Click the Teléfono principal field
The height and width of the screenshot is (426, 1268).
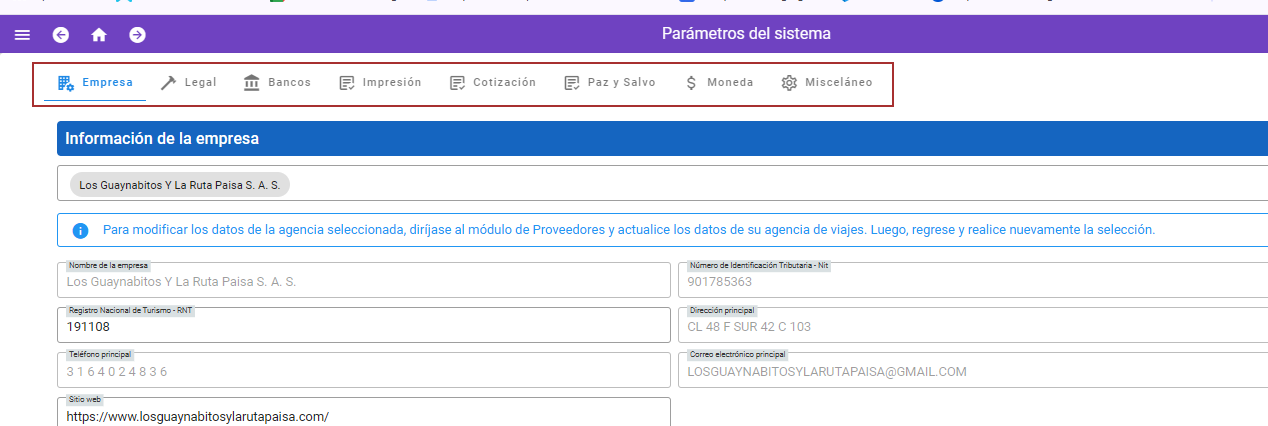pos(364,372)
